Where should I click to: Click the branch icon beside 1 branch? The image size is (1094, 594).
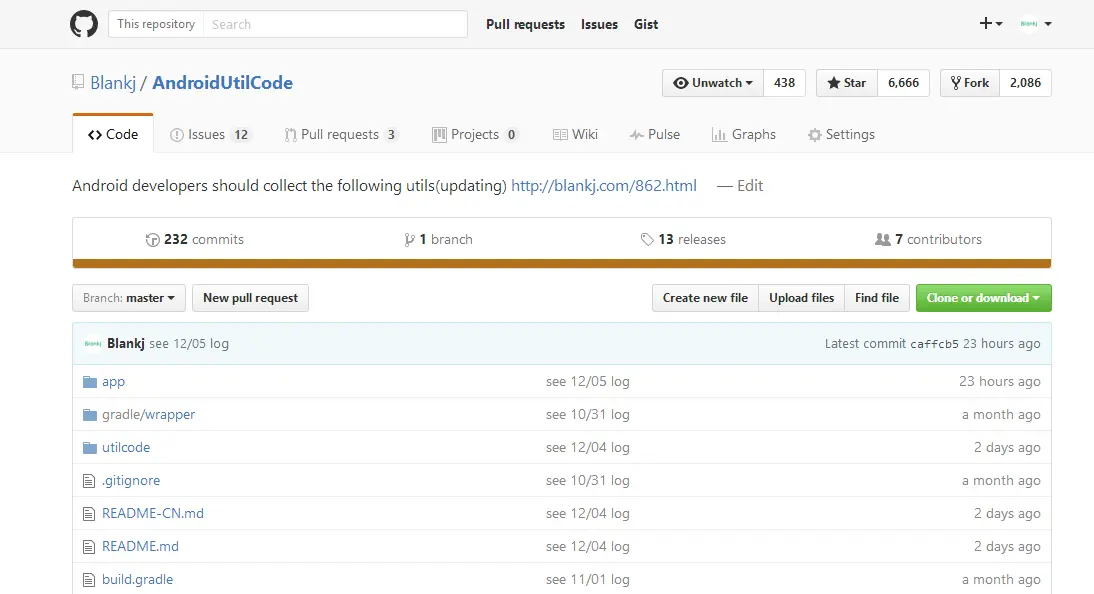[409, 240]
